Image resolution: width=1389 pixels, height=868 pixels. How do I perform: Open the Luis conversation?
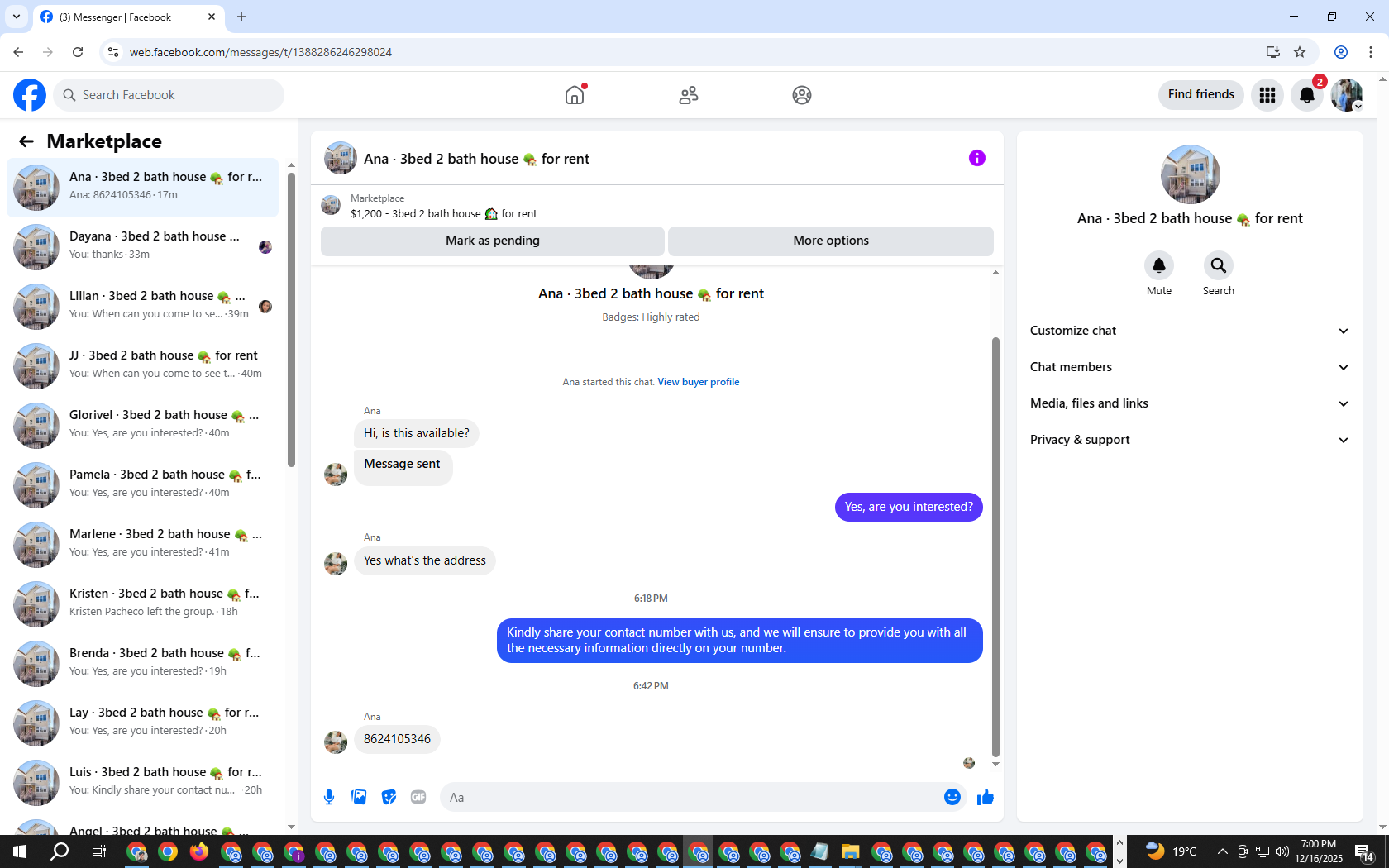(142, 782)
